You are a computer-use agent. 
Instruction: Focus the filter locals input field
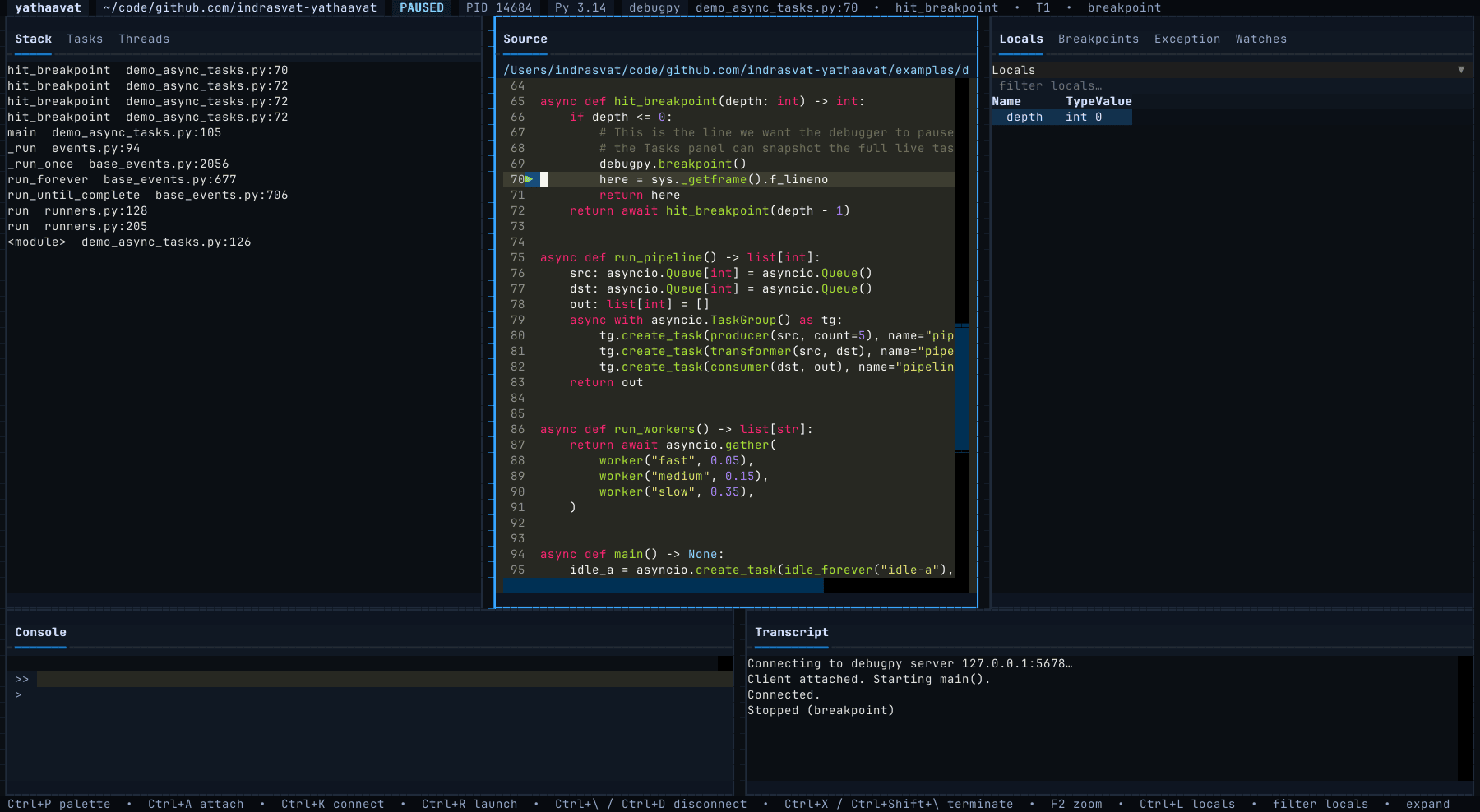pos(1232,85)
